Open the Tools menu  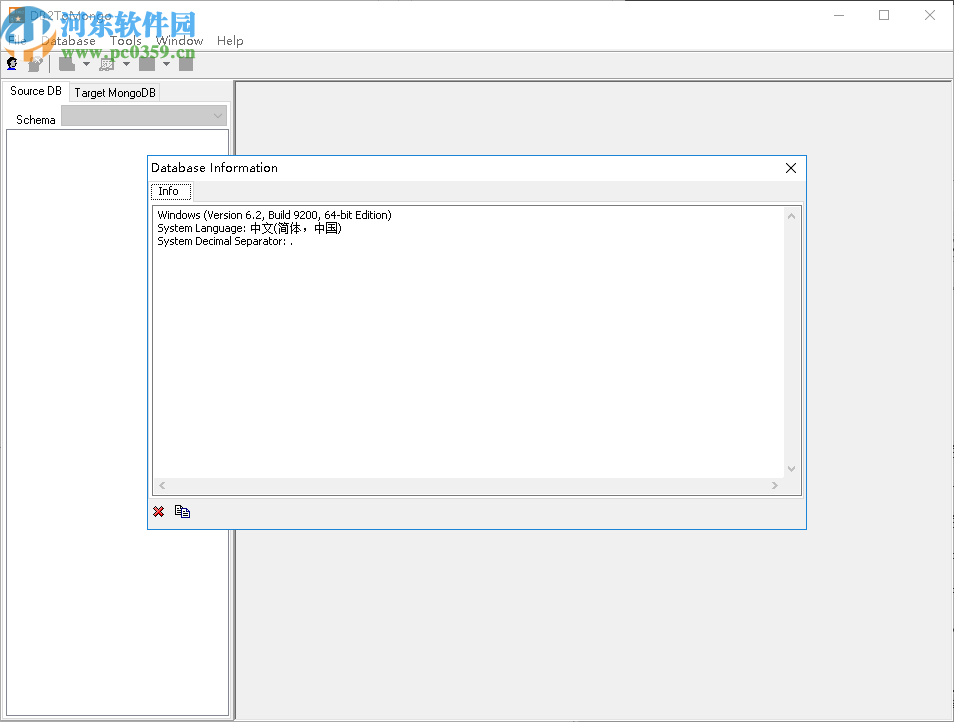[x=126, y=41]
